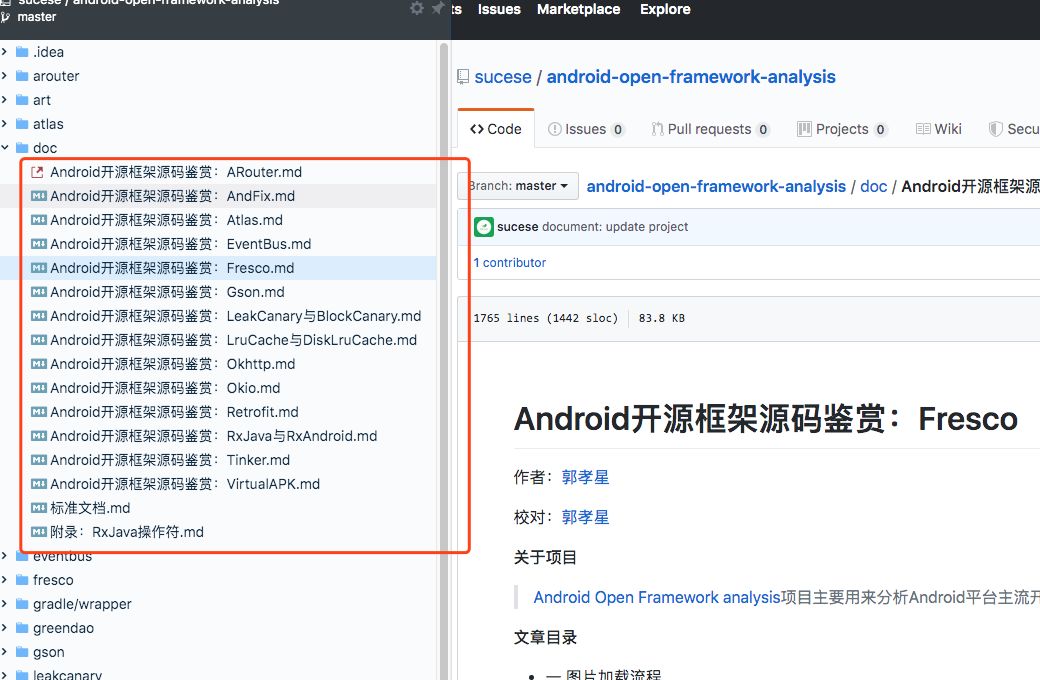1040x680 pixels.
Task: Open the Code tab
Action: tap(495, 129)
